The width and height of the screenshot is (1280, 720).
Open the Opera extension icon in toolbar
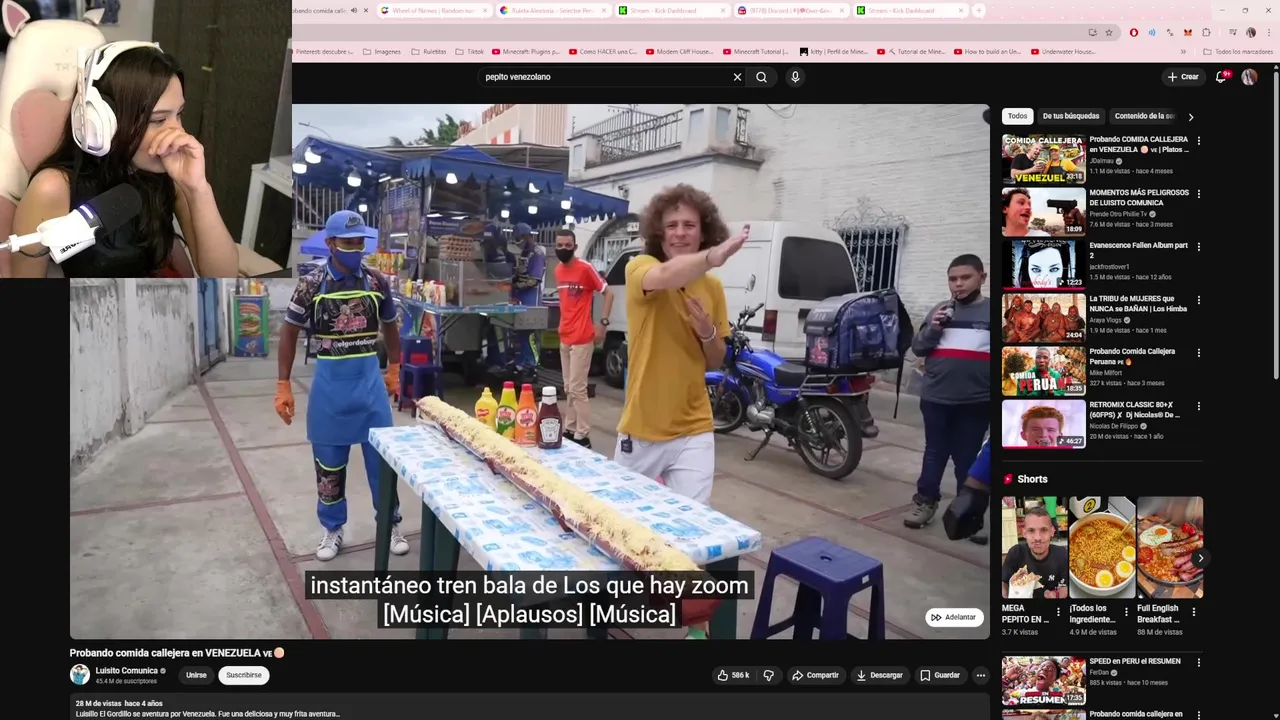tap(1133, 33)
